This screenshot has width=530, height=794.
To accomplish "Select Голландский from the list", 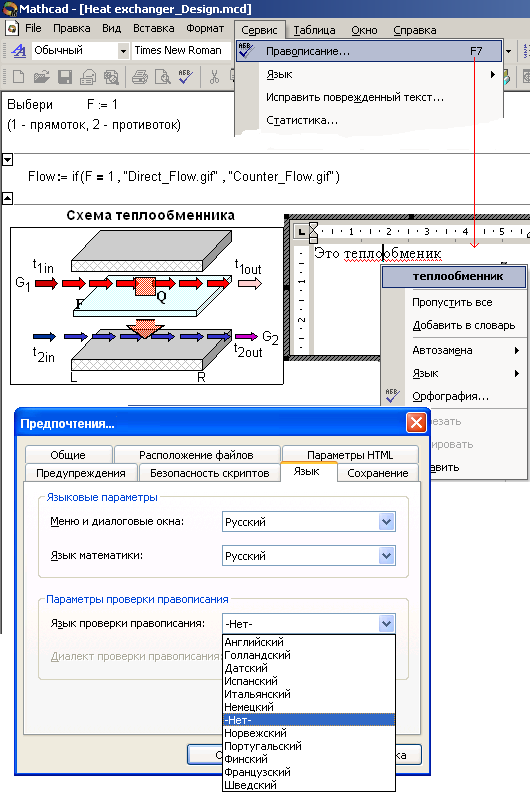I will click(x=309, y=655).
